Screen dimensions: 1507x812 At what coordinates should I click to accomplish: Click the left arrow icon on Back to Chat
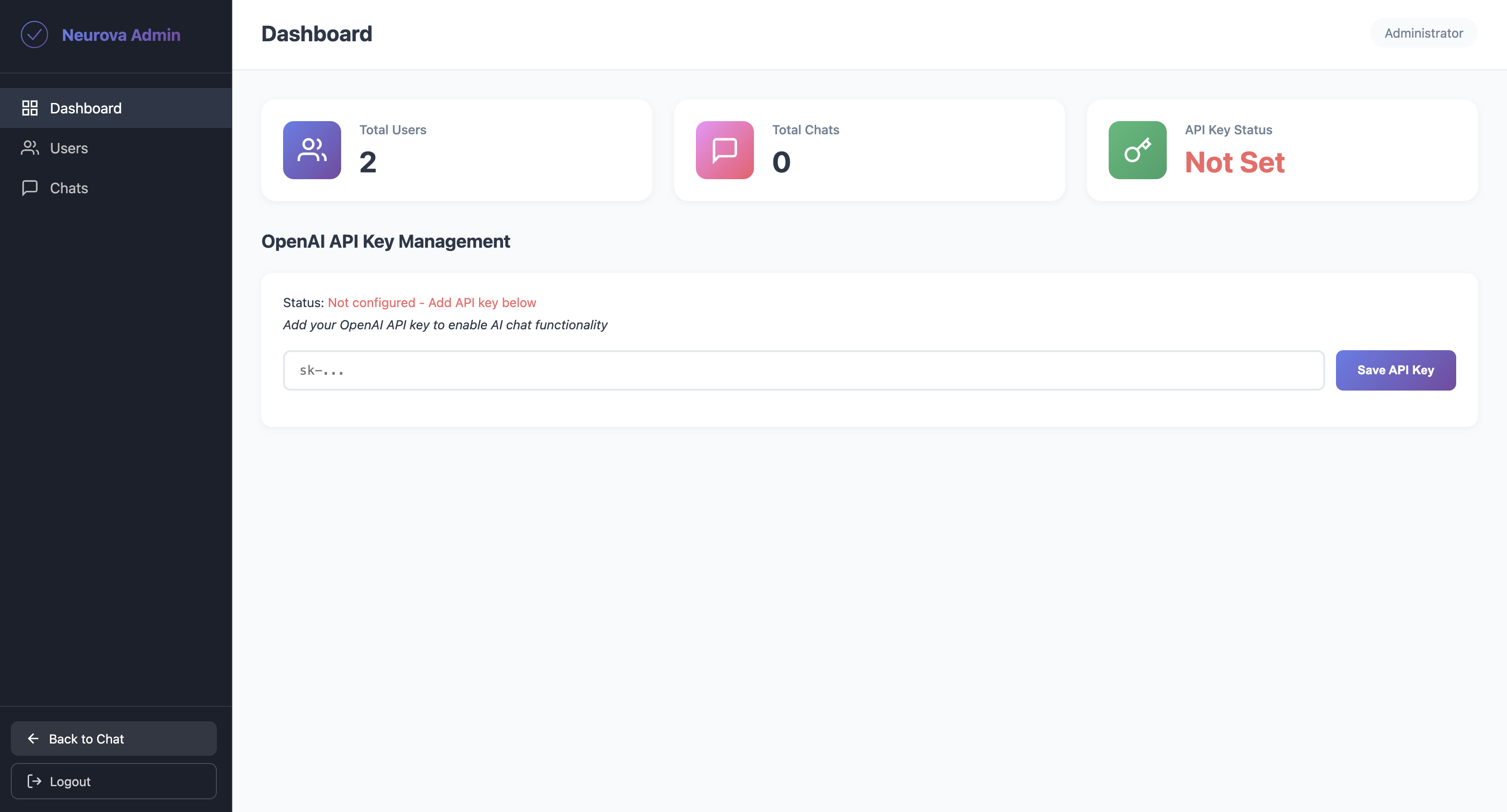coord(34,739)
